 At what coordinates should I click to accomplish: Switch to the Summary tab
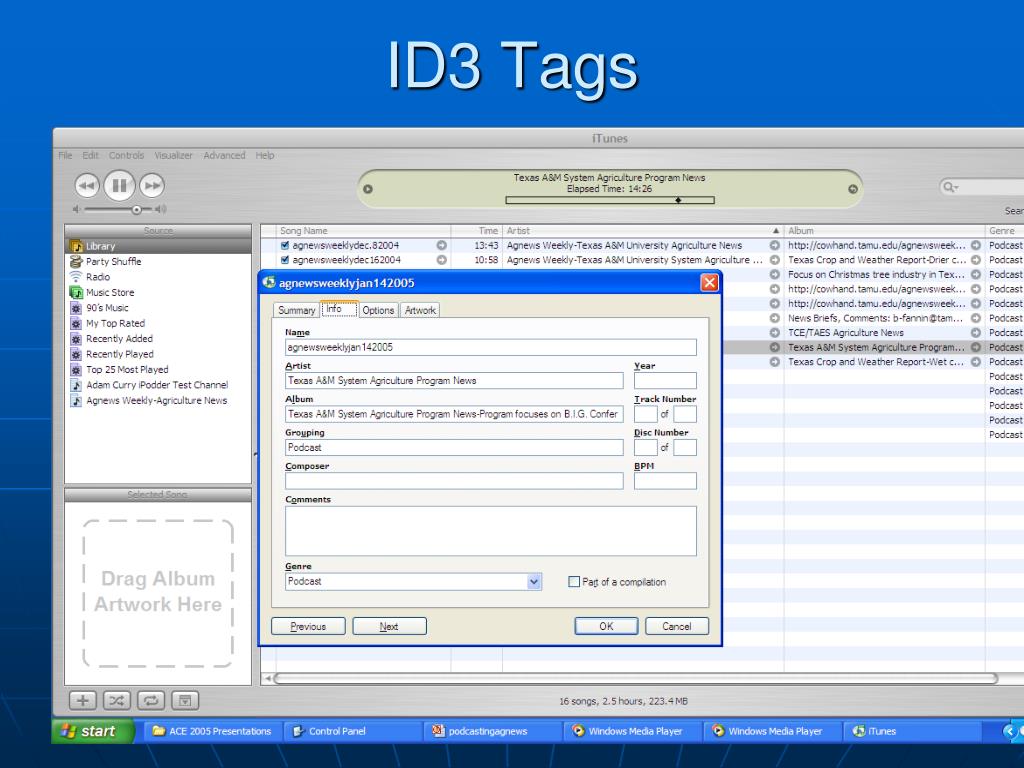pyautogui.click(x=296, y=310)
